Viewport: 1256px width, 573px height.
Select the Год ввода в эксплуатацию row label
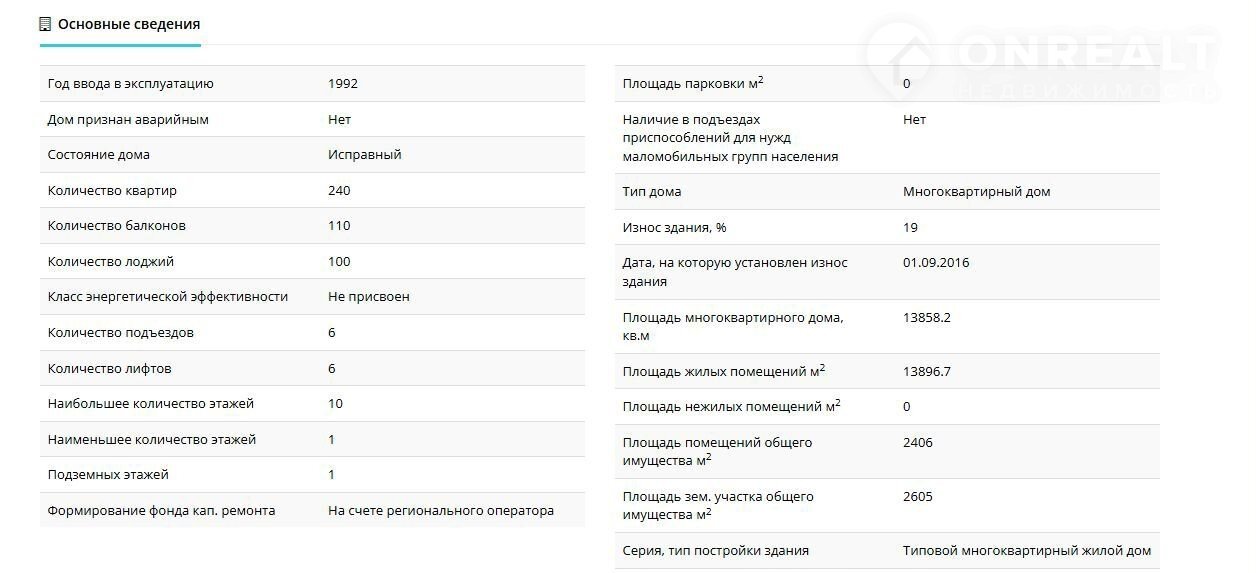(x=130, y=84)
